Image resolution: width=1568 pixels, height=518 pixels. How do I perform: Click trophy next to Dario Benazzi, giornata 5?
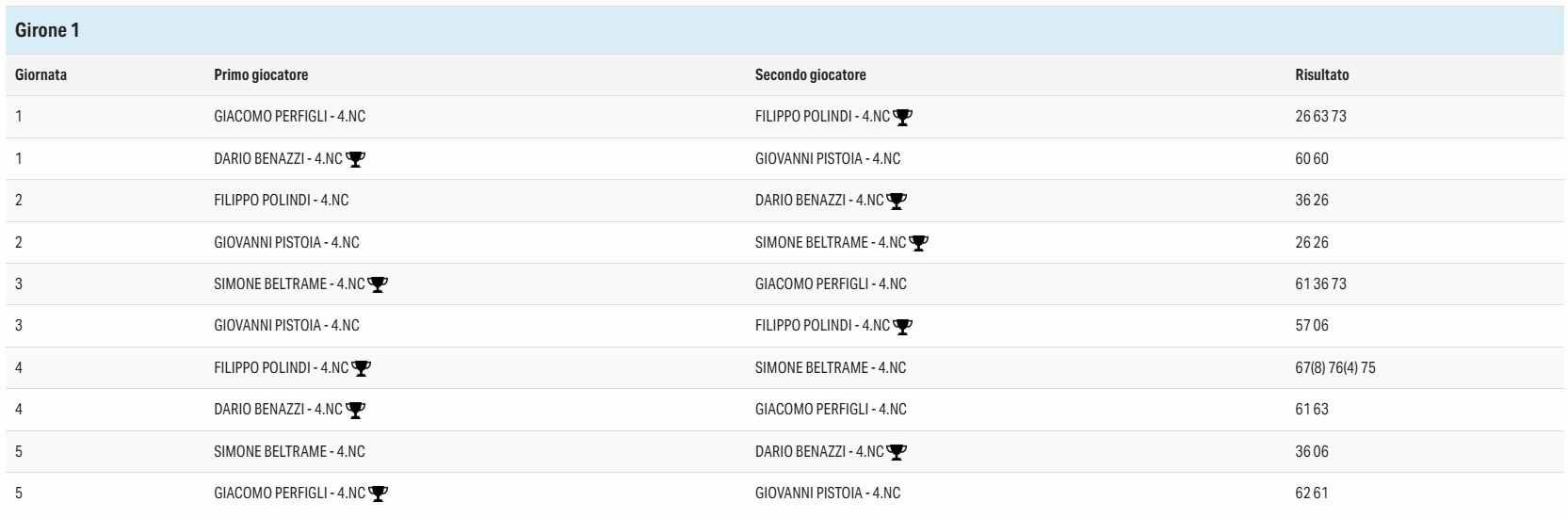[x=897, y=452]
